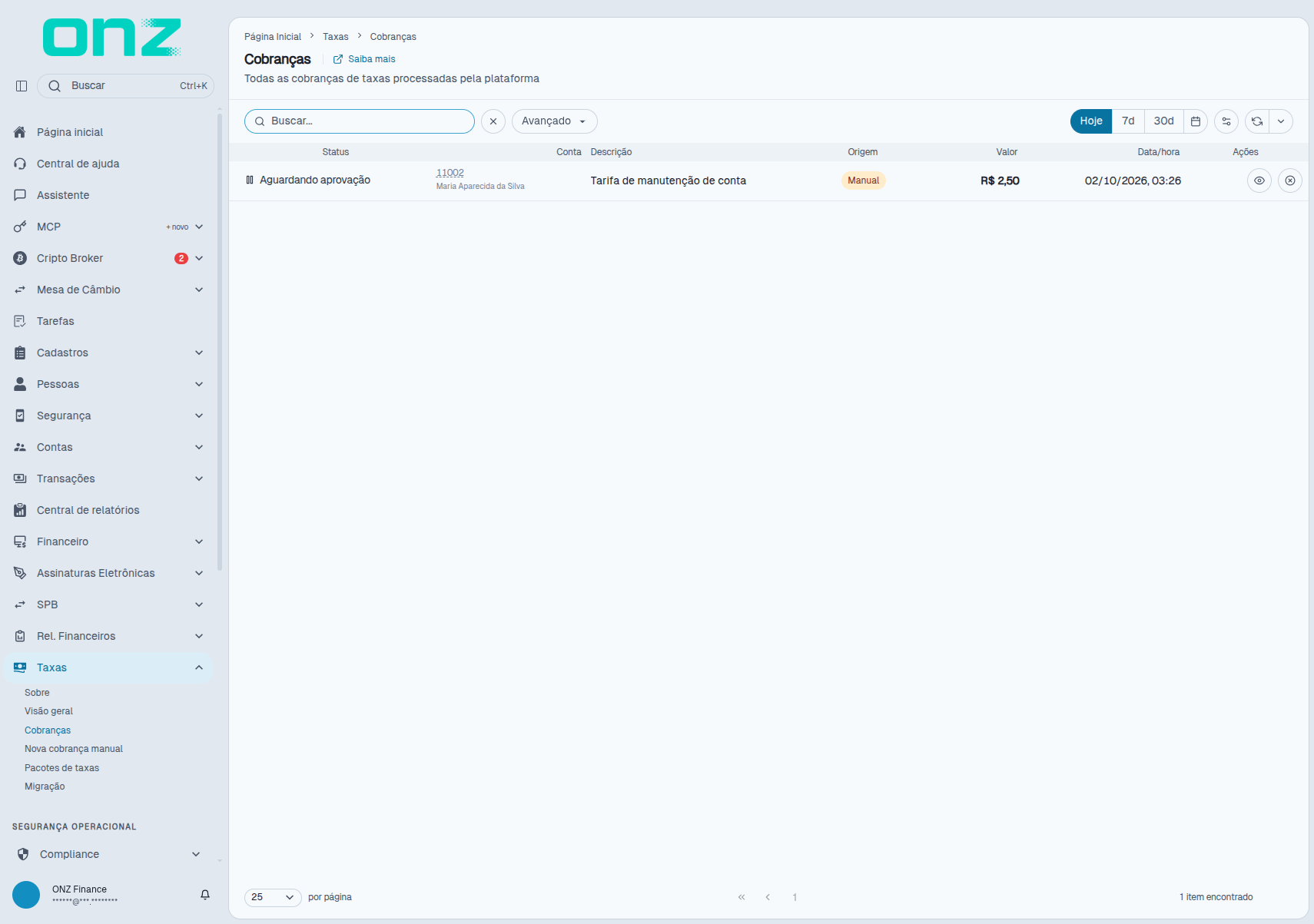View charge details via eye icon

click(x=1259, y=180)
